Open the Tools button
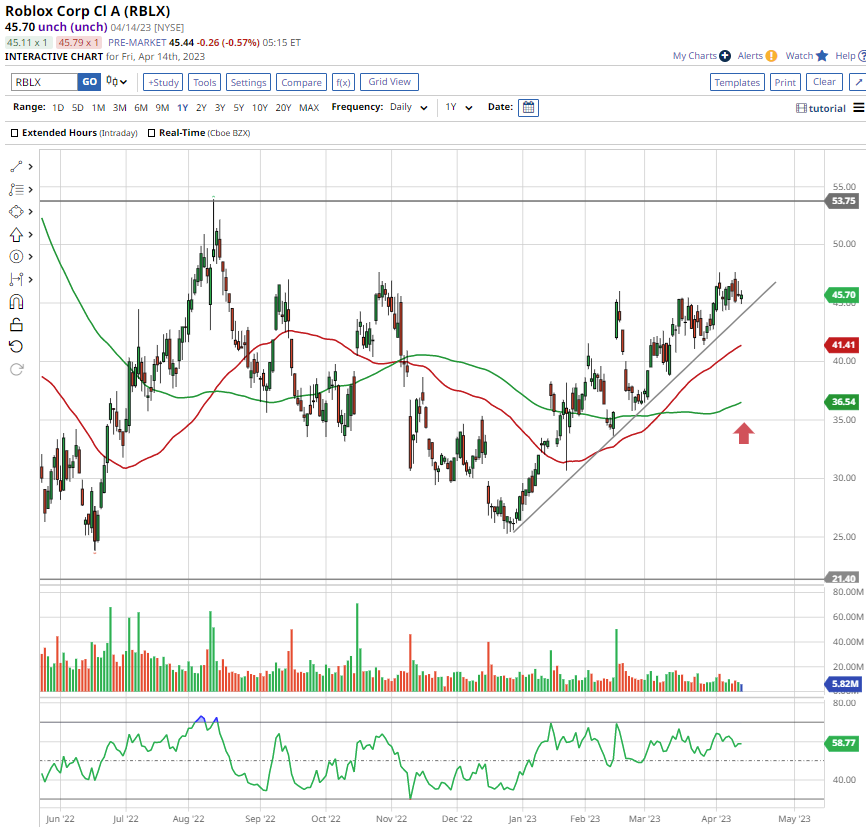866x837 pixels. (x=204, y=82)
